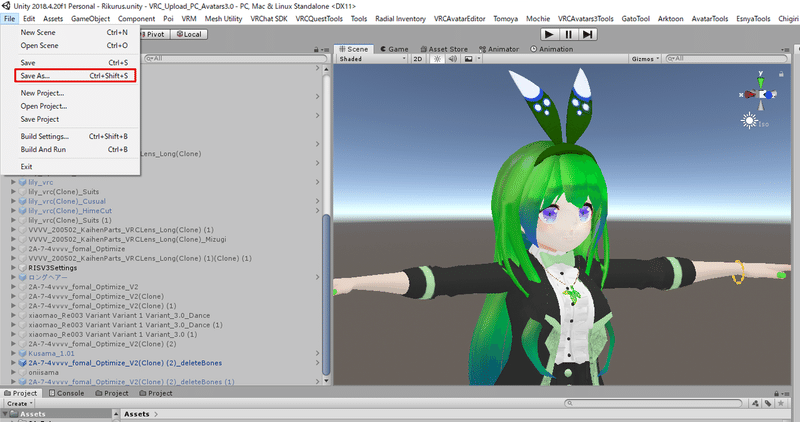The image size is (800, 422).
Task: Toggle scene audio speaker icon
Action: tap(453, 59)
